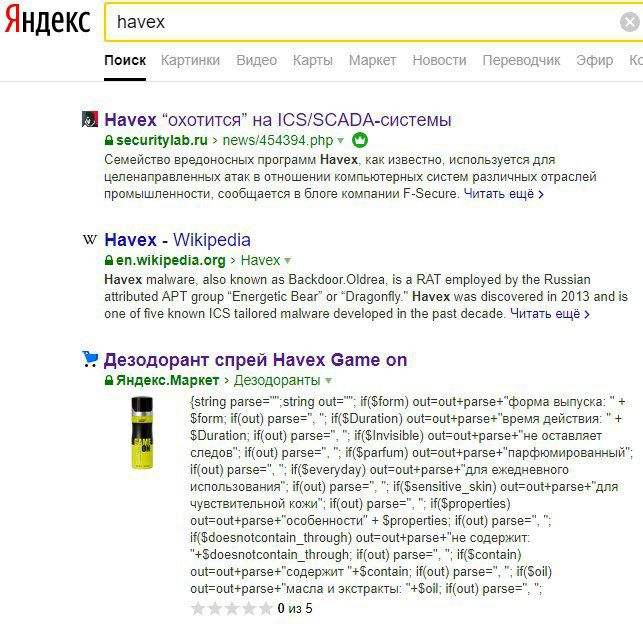Click the securitylab.ru result favicon

pos(90,119)
